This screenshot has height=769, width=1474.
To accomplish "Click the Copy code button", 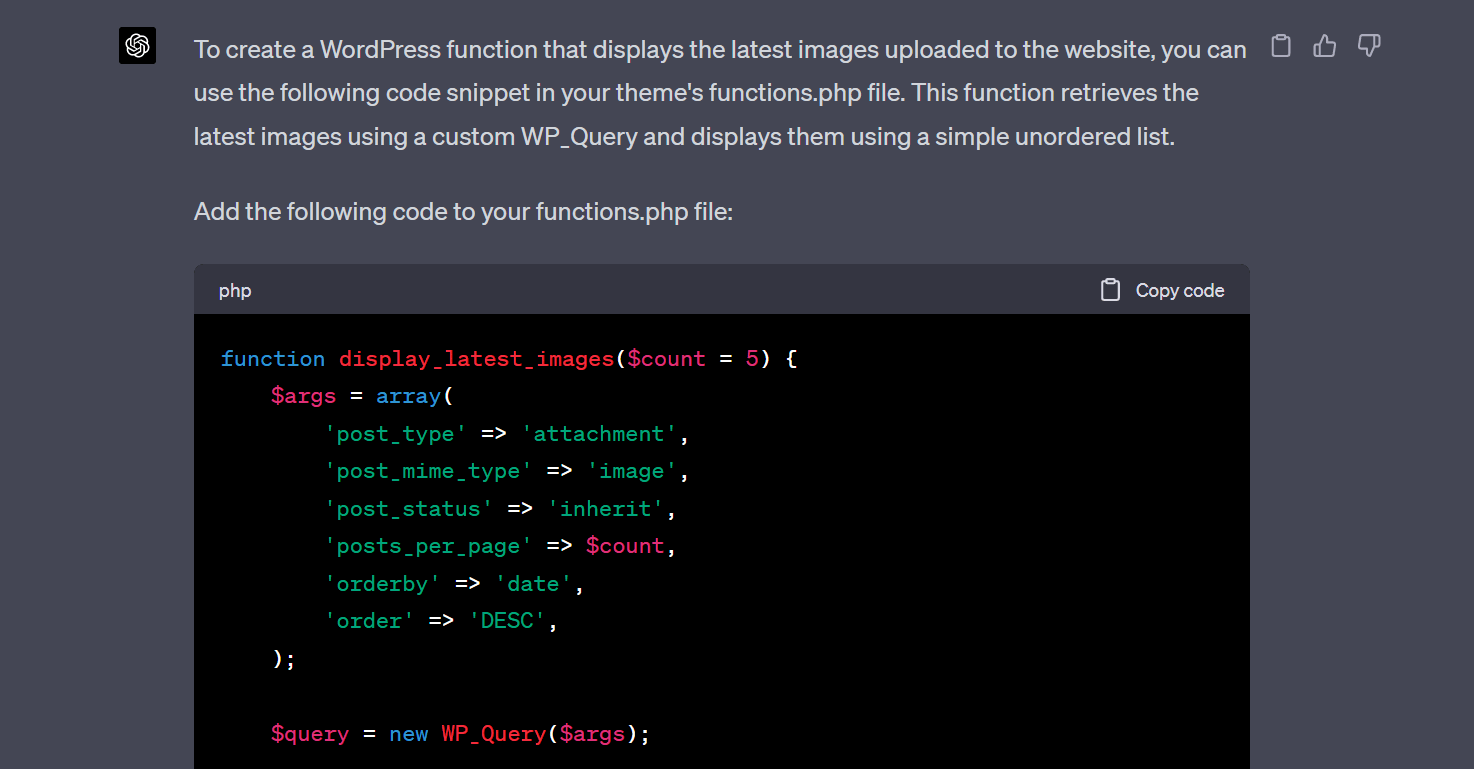I will (1179, 290).
